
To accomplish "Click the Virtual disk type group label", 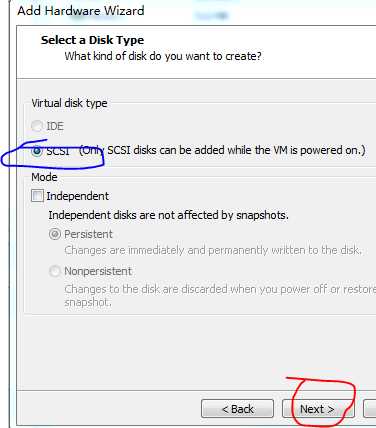I will (x=69, y=103).
